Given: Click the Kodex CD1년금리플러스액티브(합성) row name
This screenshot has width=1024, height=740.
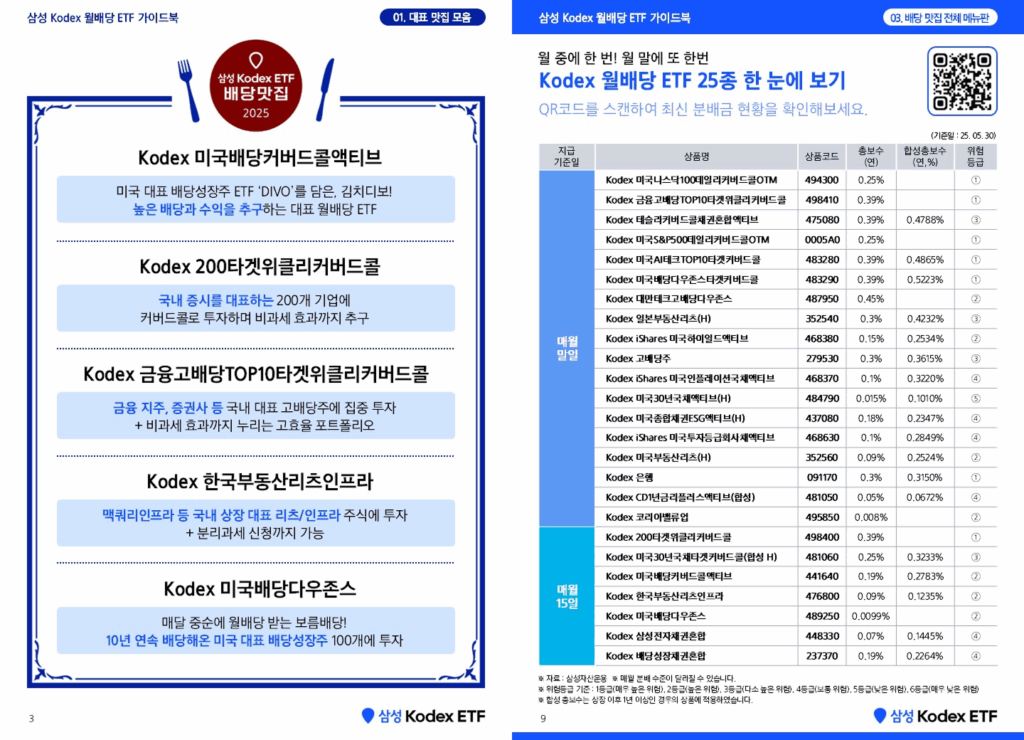Looking at the screenshot, I should (x=680, y=497).
